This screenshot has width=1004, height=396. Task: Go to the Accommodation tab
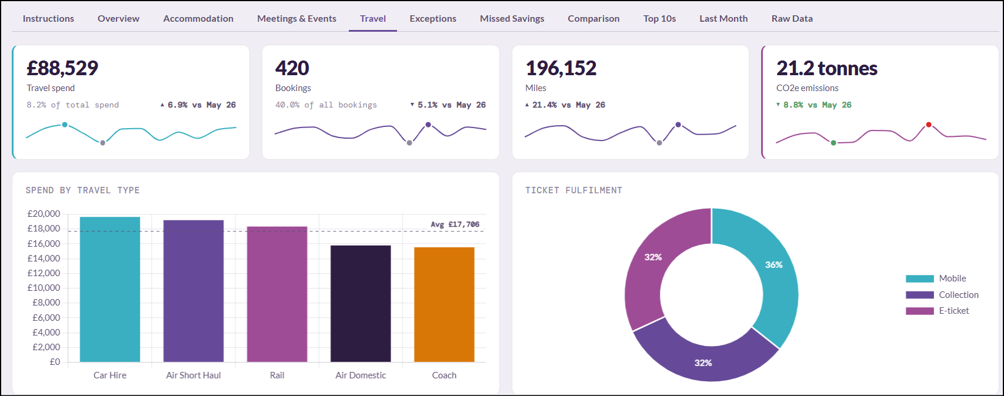[198, 19]
